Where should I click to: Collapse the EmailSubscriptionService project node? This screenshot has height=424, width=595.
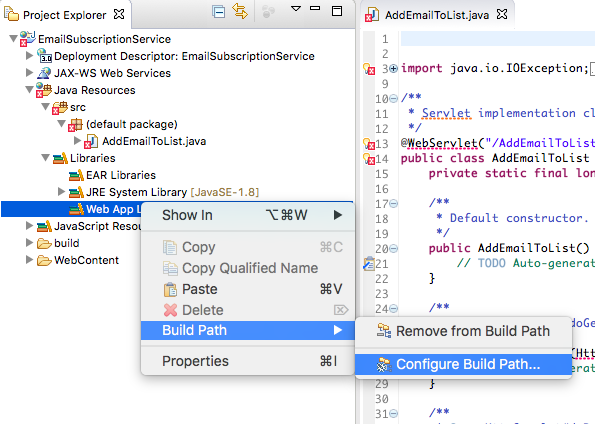pyautogui.click(x=13, y=39)
